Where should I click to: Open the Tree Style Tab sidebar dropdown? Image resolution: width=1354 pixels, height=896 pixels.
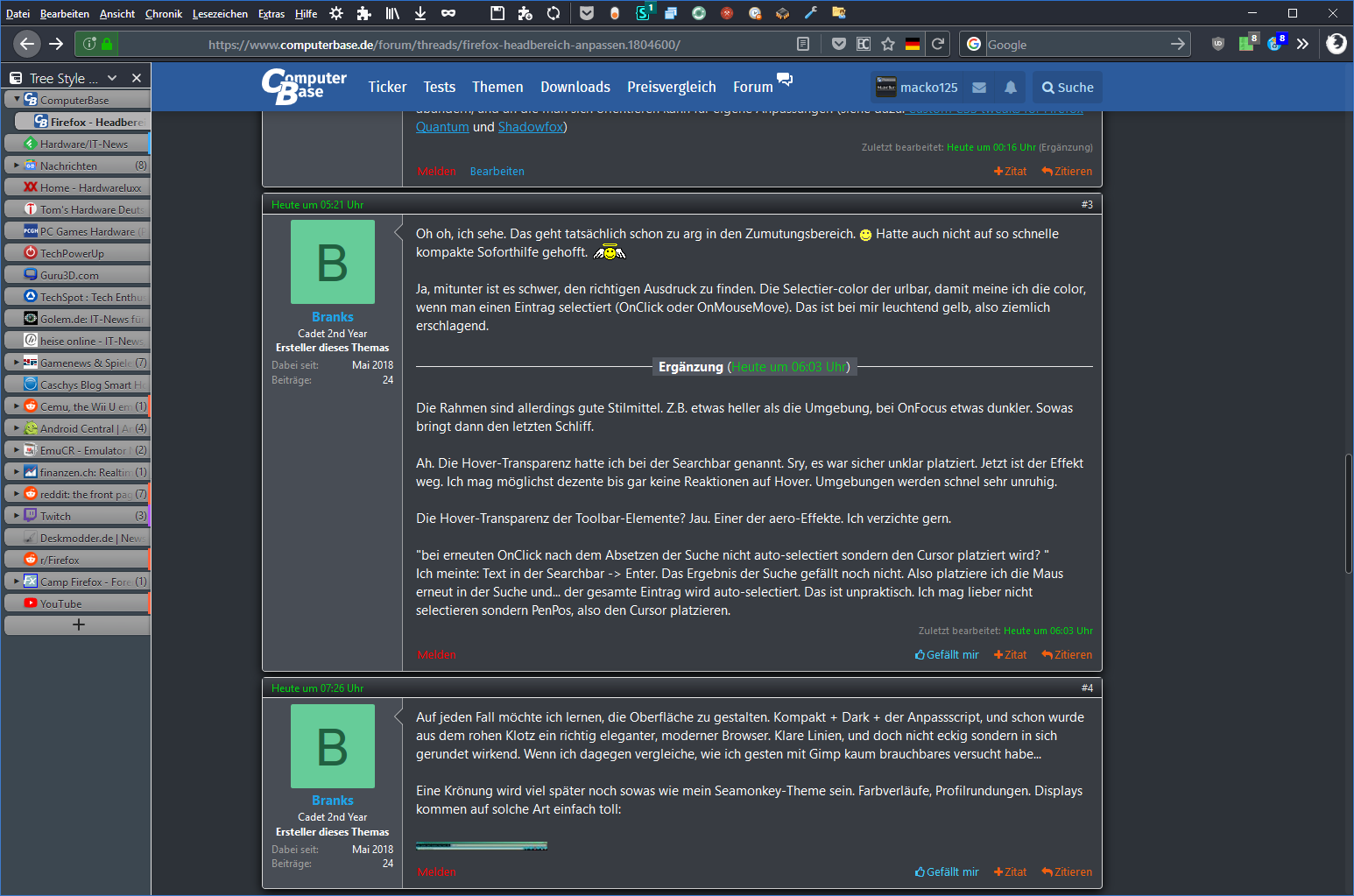(x=112, y=78)
